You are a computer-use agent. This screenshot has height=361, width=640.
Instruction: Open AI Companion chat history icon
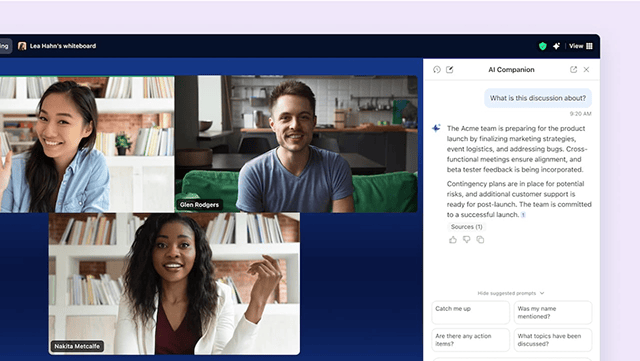pos(437,69)
